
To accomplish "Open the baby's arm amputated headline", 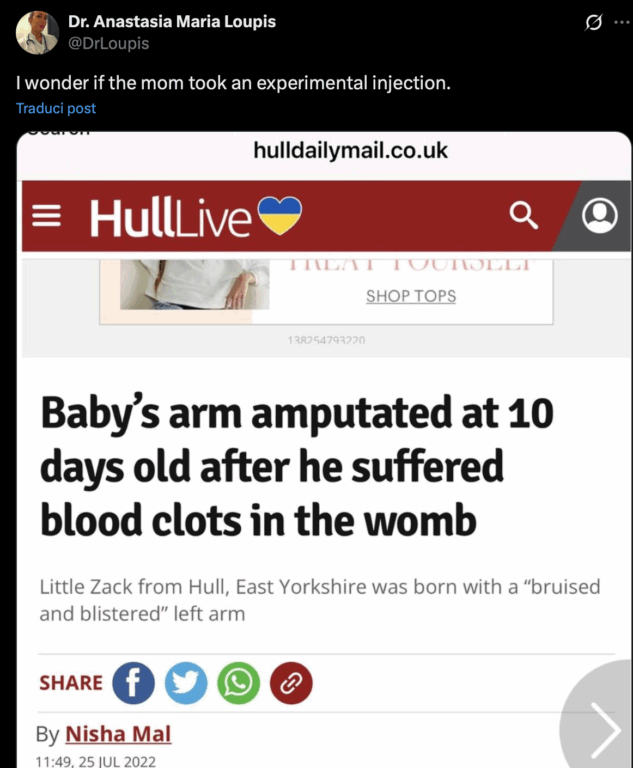I will [x=297, y=465].
